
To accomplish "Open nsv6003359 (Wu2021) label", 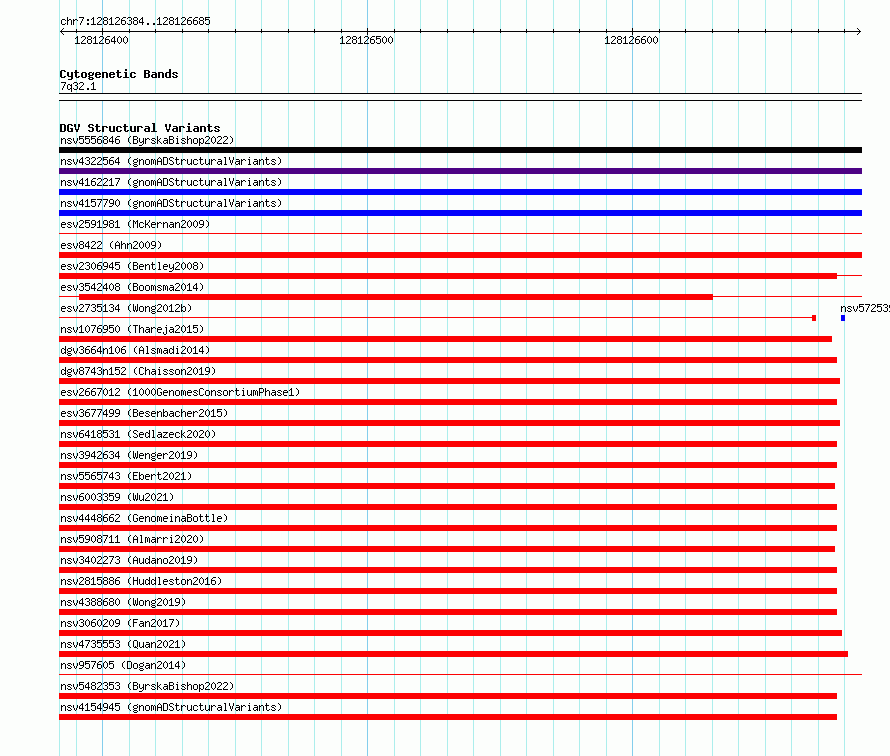I will point(117,497).
